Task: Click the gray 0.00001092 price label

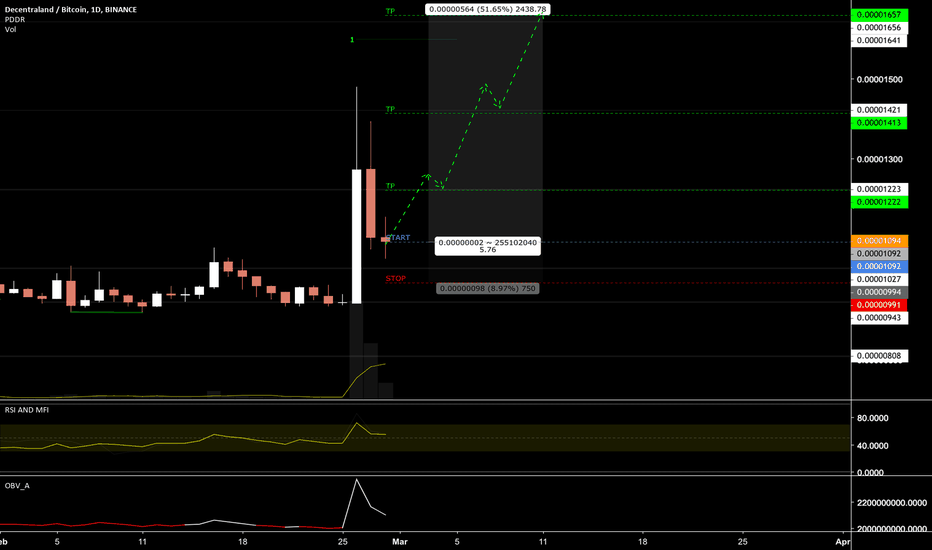Action: point(879,253)
